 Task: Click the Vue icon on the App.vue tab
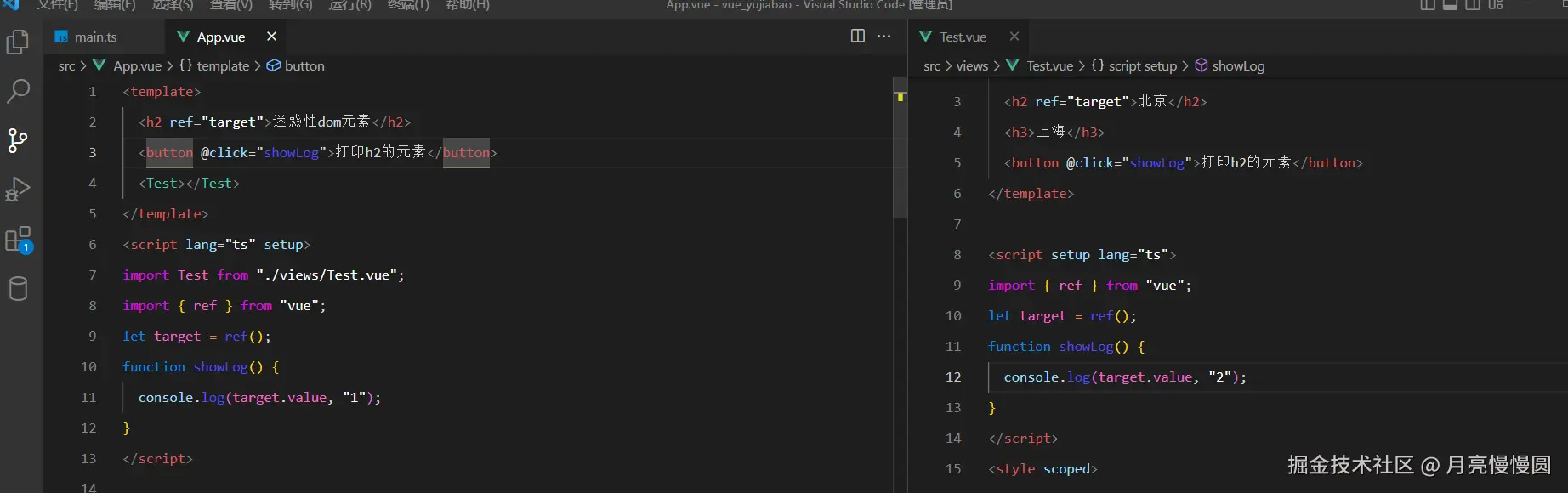tap(183, 37)
